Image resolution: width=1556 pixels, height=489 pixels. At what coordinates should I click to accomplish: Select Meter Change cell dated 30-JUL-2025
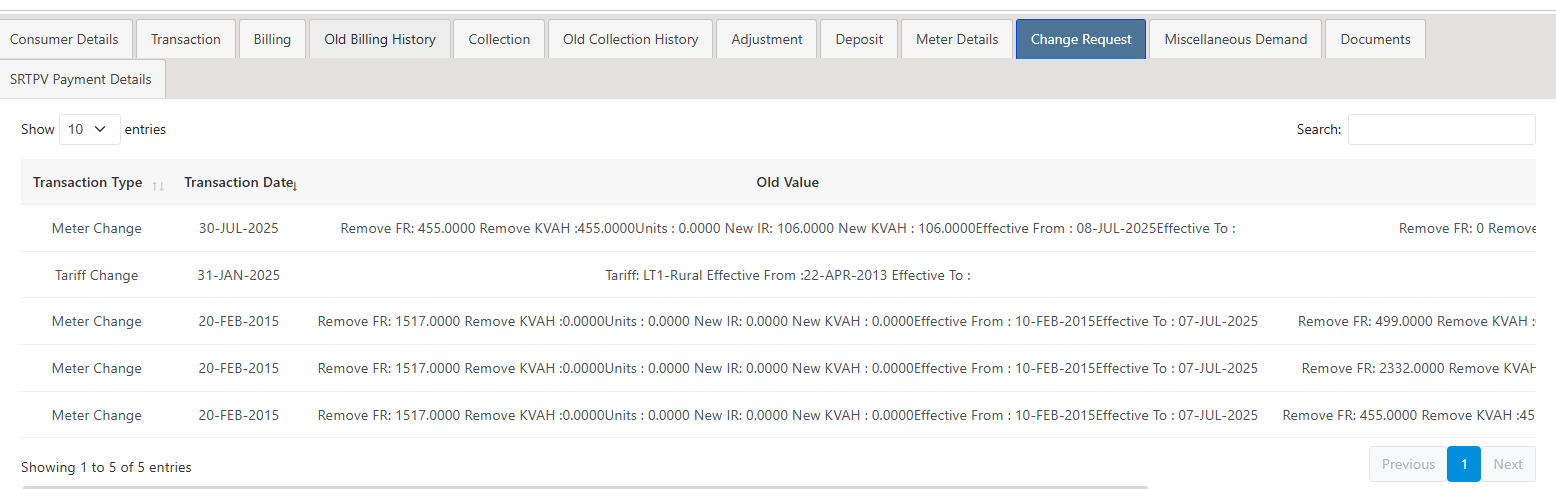(x=97, y=228)
